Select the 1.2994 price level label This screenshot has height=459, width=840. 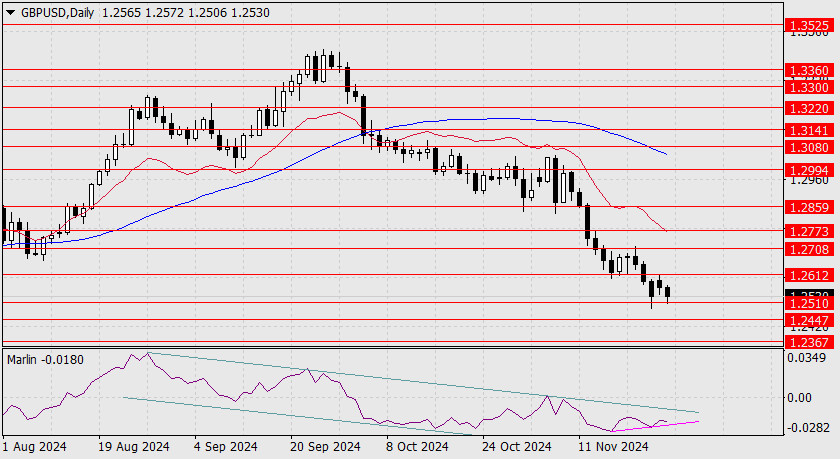tap(809, 170)
